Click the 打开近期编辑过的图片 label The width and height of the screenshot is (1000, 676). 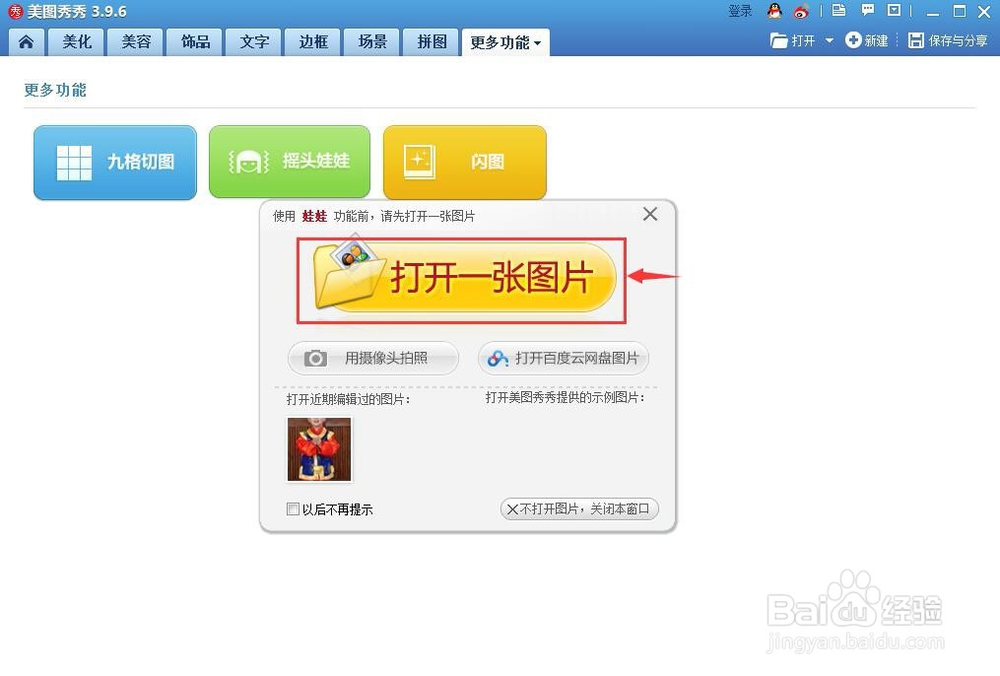[348, 399]
